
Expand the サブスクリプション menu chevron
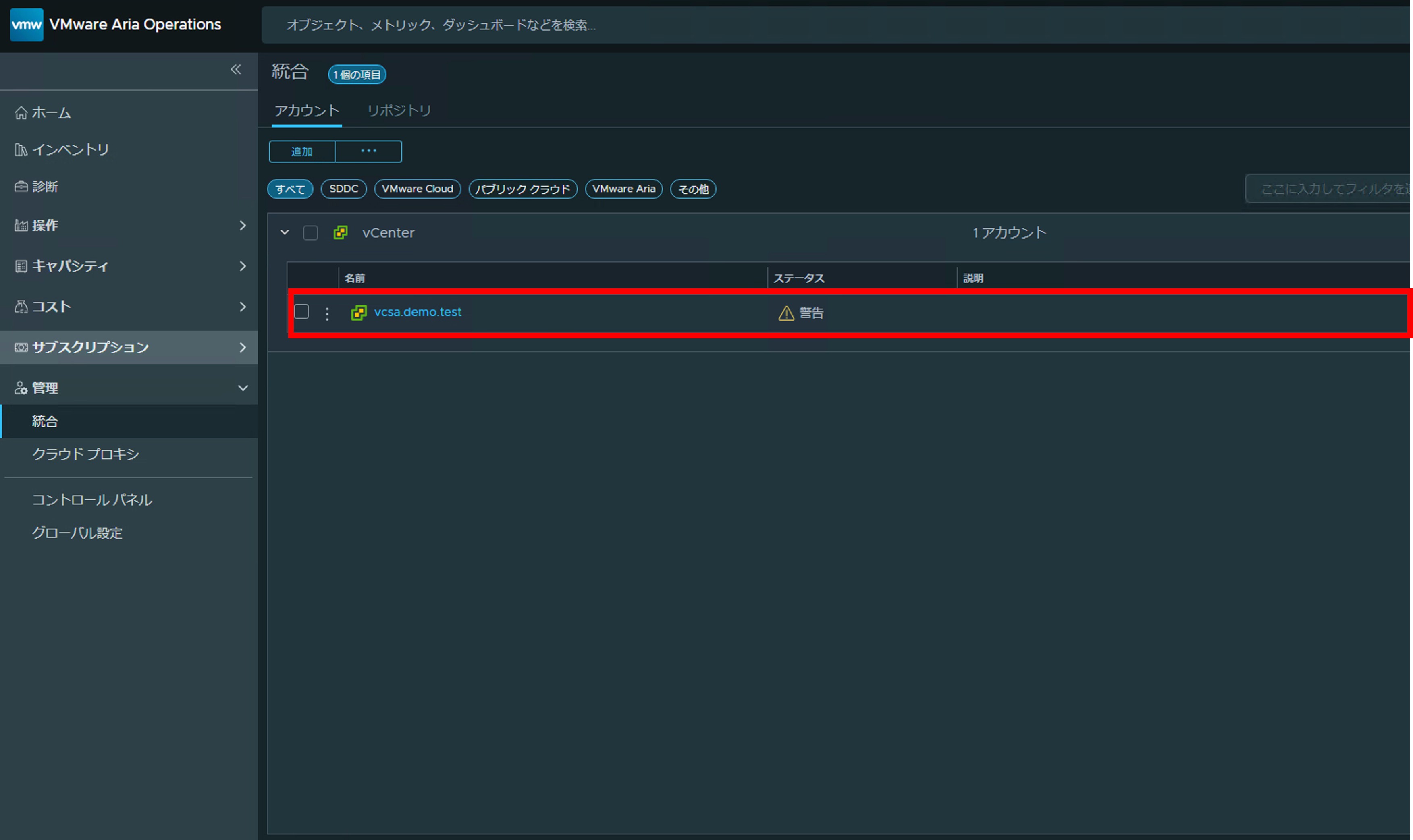tap(243, 348)
